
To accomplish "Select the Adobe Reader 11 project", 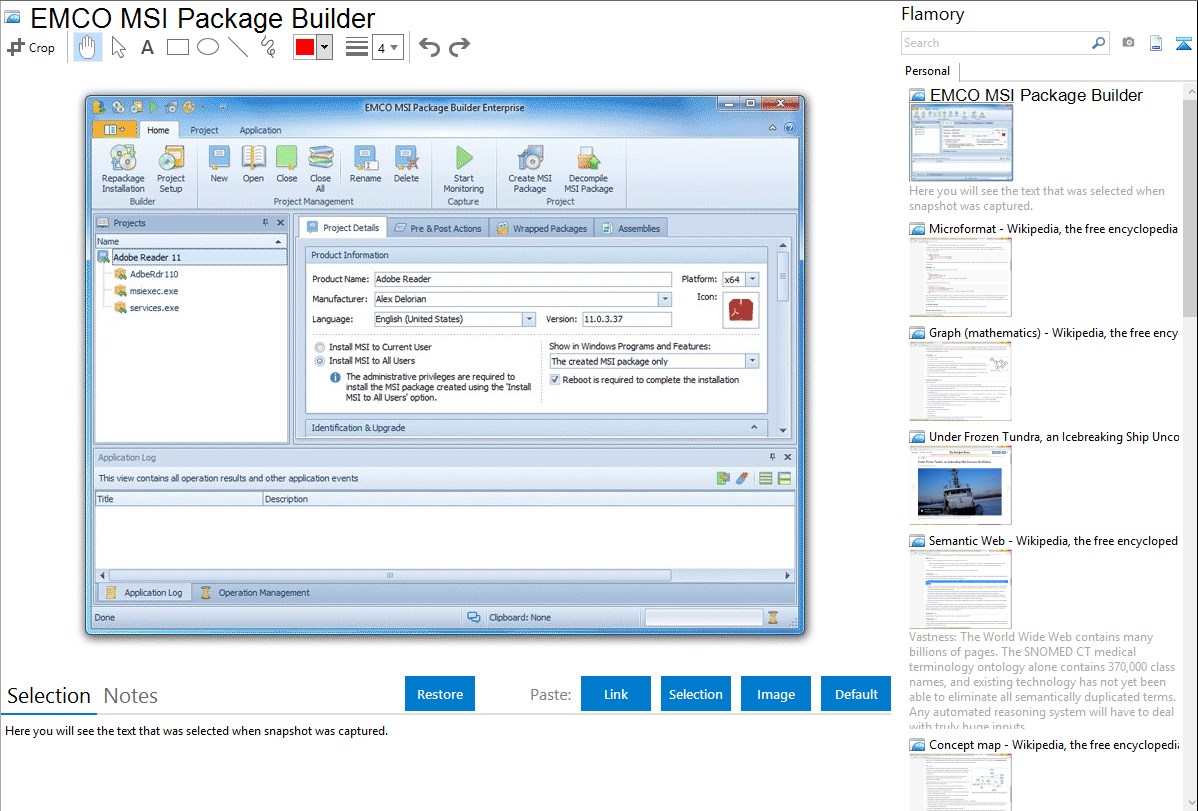I will (147, 258).
